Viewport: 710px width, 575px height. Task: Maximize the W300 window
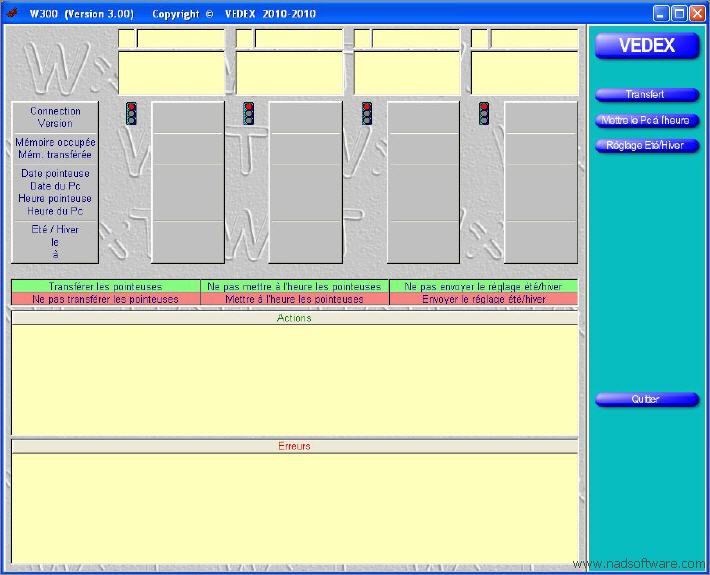(679, 14)
